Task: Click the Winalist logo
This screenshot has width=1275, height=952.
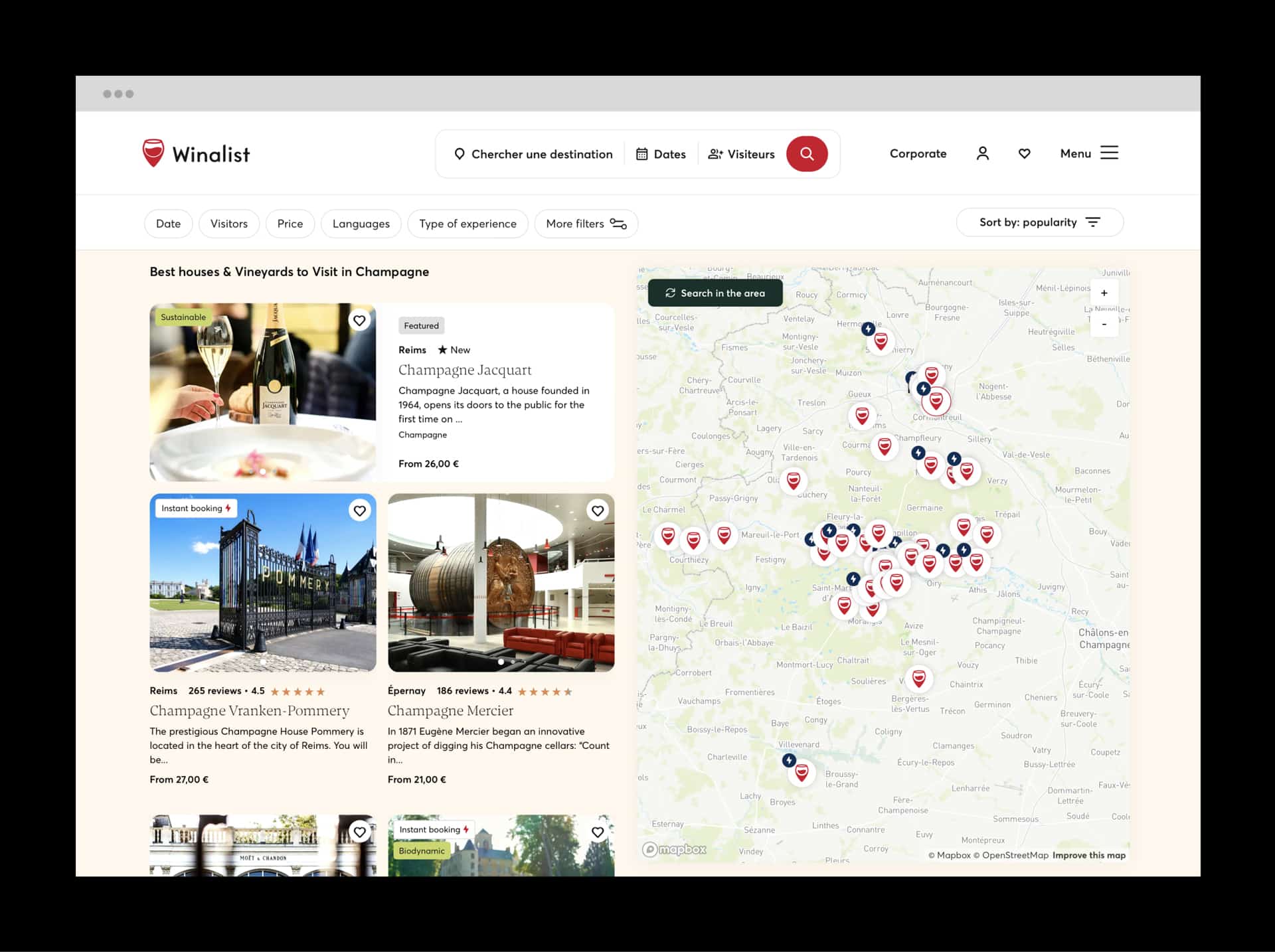Action: (196, 153)
